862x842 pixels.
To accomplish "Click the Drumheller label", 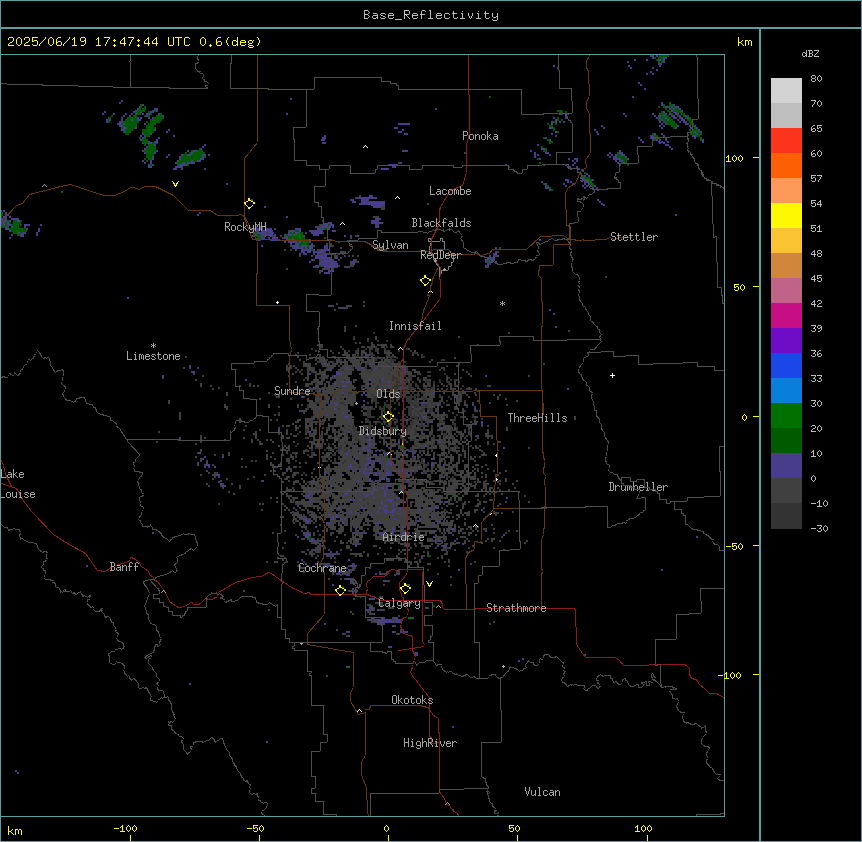I will click(x=638, y=487).
